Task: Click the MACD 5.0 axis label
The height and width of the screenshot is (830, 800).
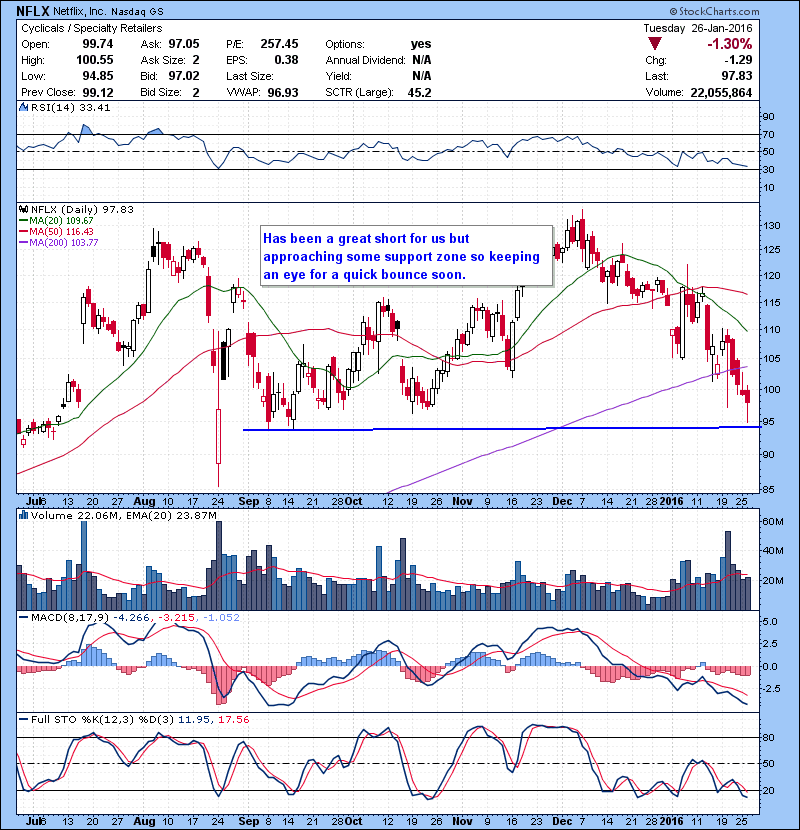Action: (x=770, y=621)
